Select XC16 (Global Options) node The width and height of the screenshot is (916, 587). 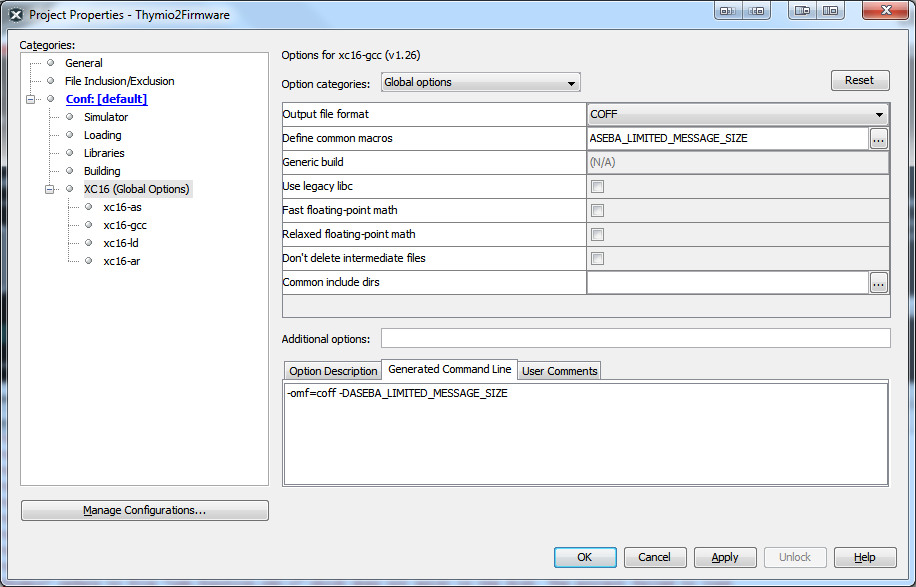[137, 189]
